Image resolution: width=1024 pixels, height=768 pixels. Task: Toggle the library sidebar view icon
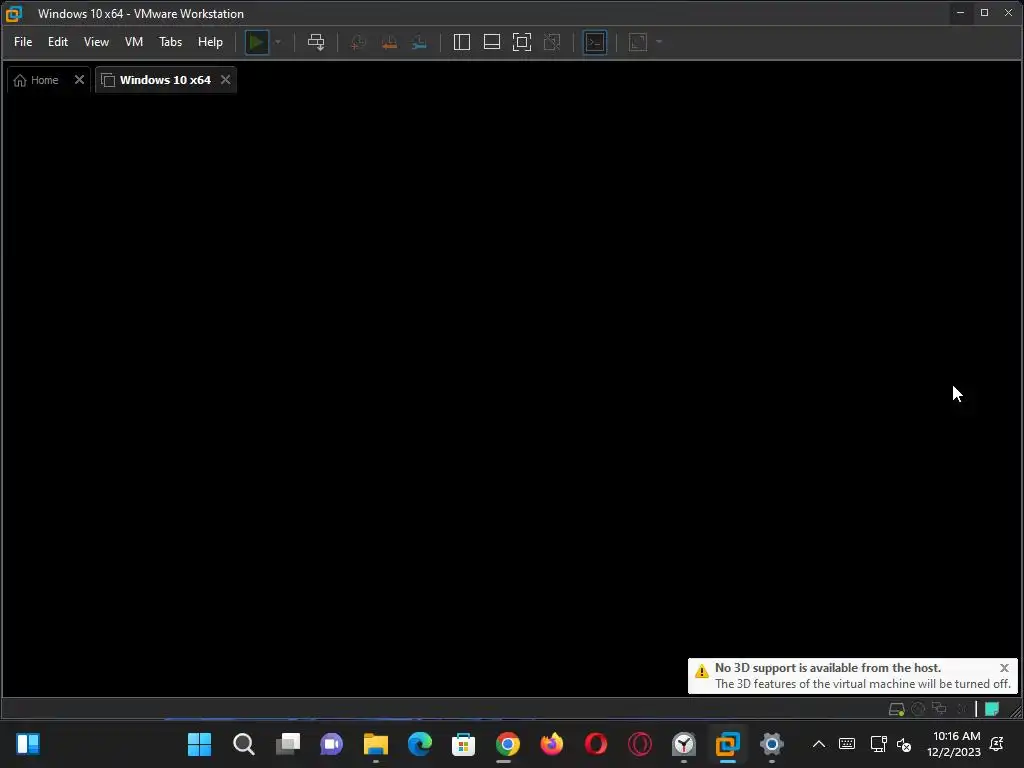click(x=462, y=42)
